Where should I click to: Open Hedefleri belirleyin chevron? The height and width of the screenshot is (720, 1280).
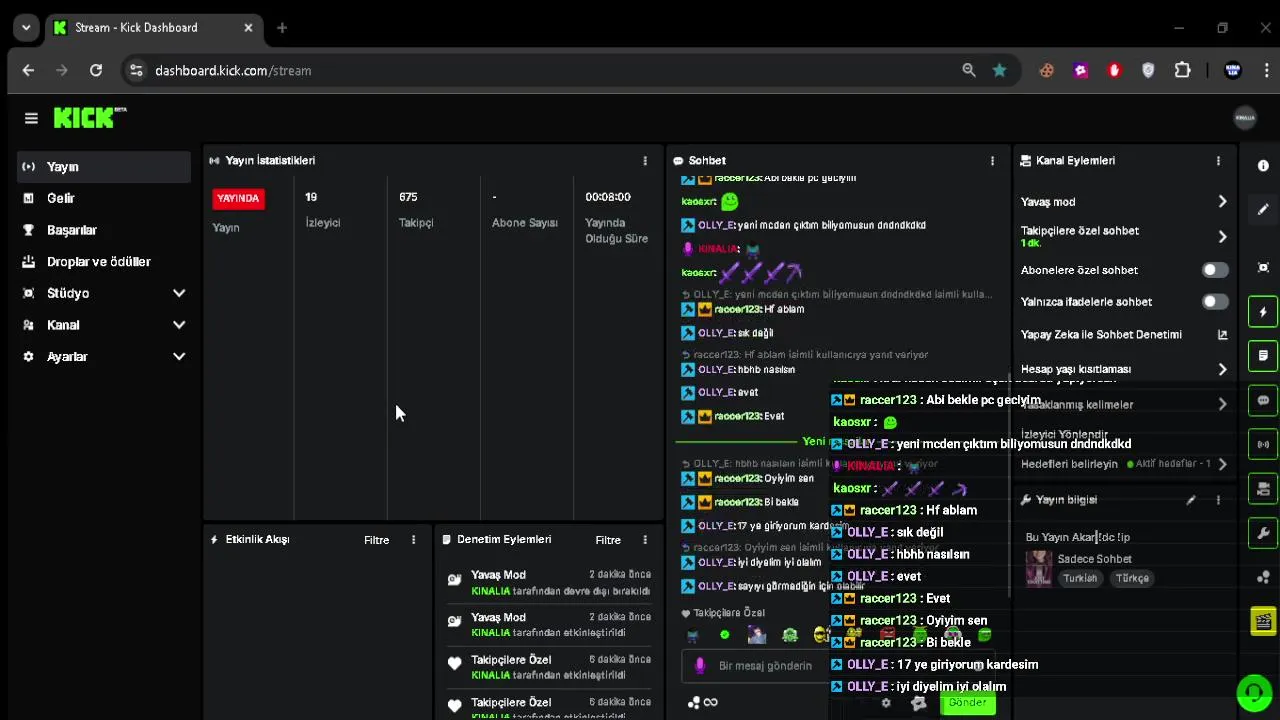[1222, 464]
